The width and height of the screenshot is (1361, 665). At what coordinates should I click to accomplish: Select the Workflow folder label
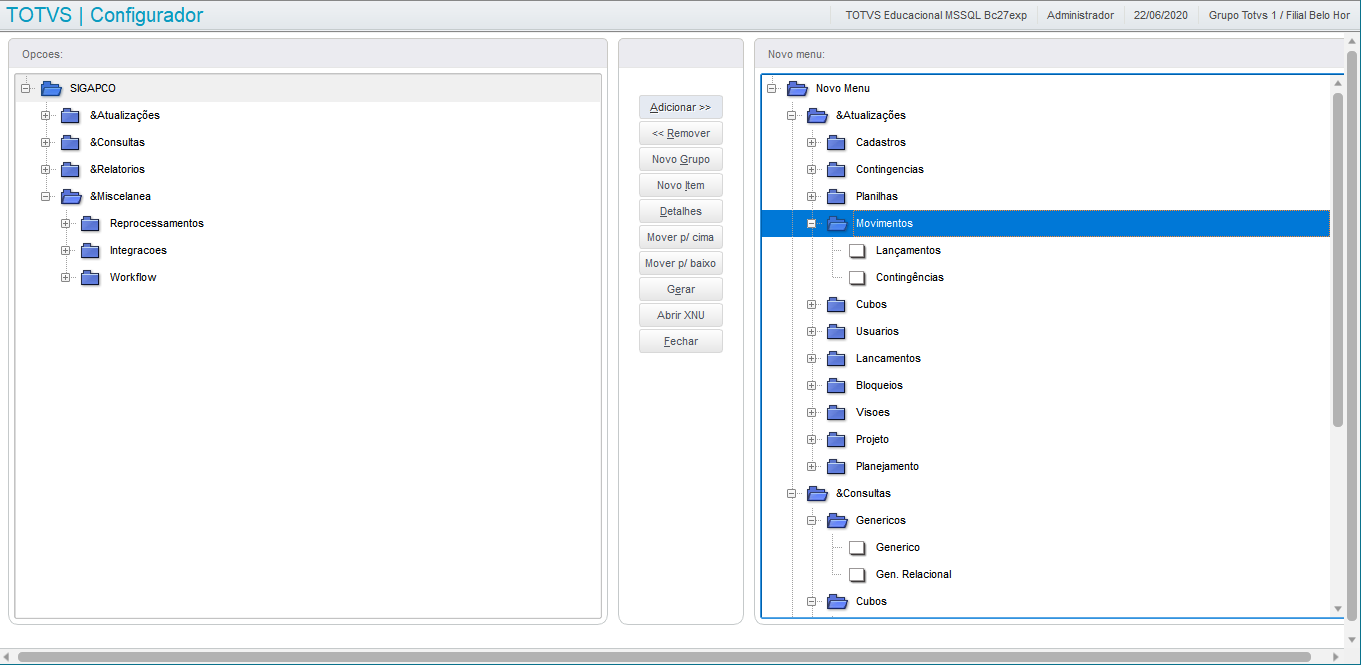pyautogui.click(x=133, y=277)
